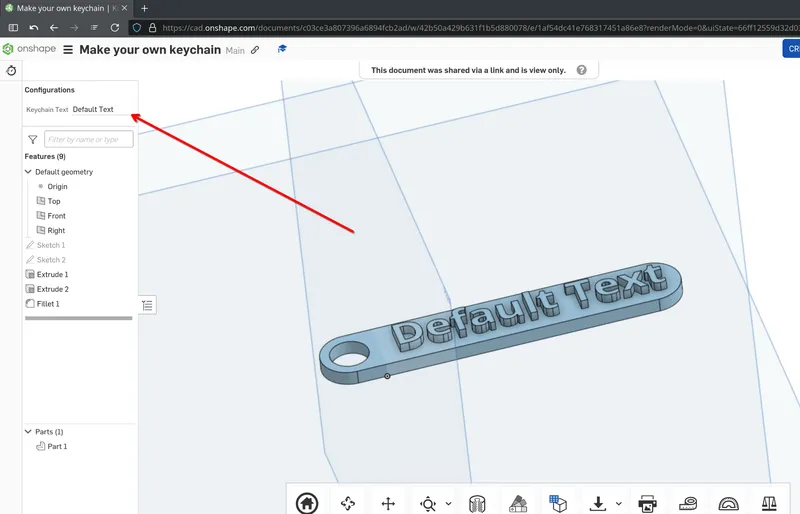This screenshot has height=514, width=800.
Task: Open the document hamburger menu
Action: tap(68, 50)
